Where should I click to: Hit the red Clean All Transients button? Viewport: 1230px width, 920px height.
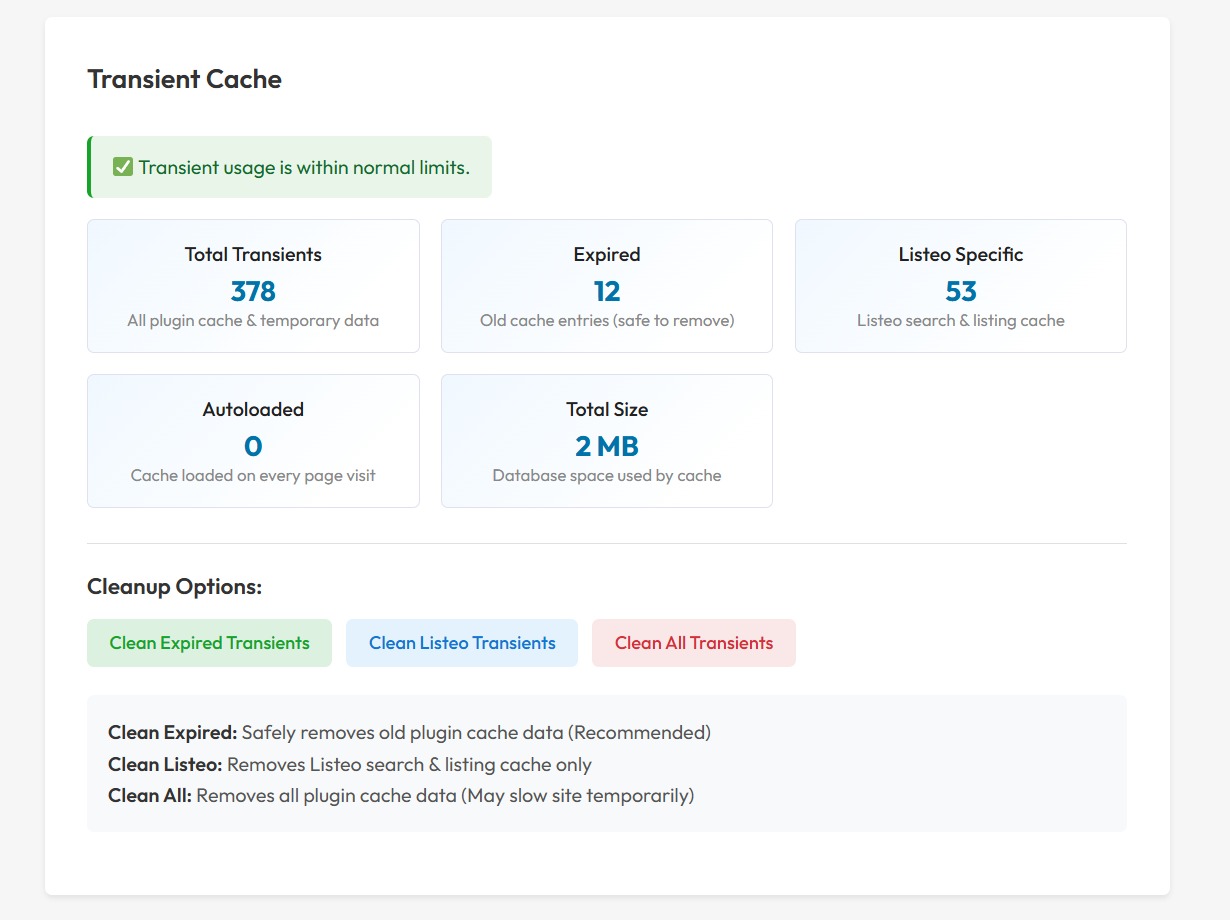[694, 643]
